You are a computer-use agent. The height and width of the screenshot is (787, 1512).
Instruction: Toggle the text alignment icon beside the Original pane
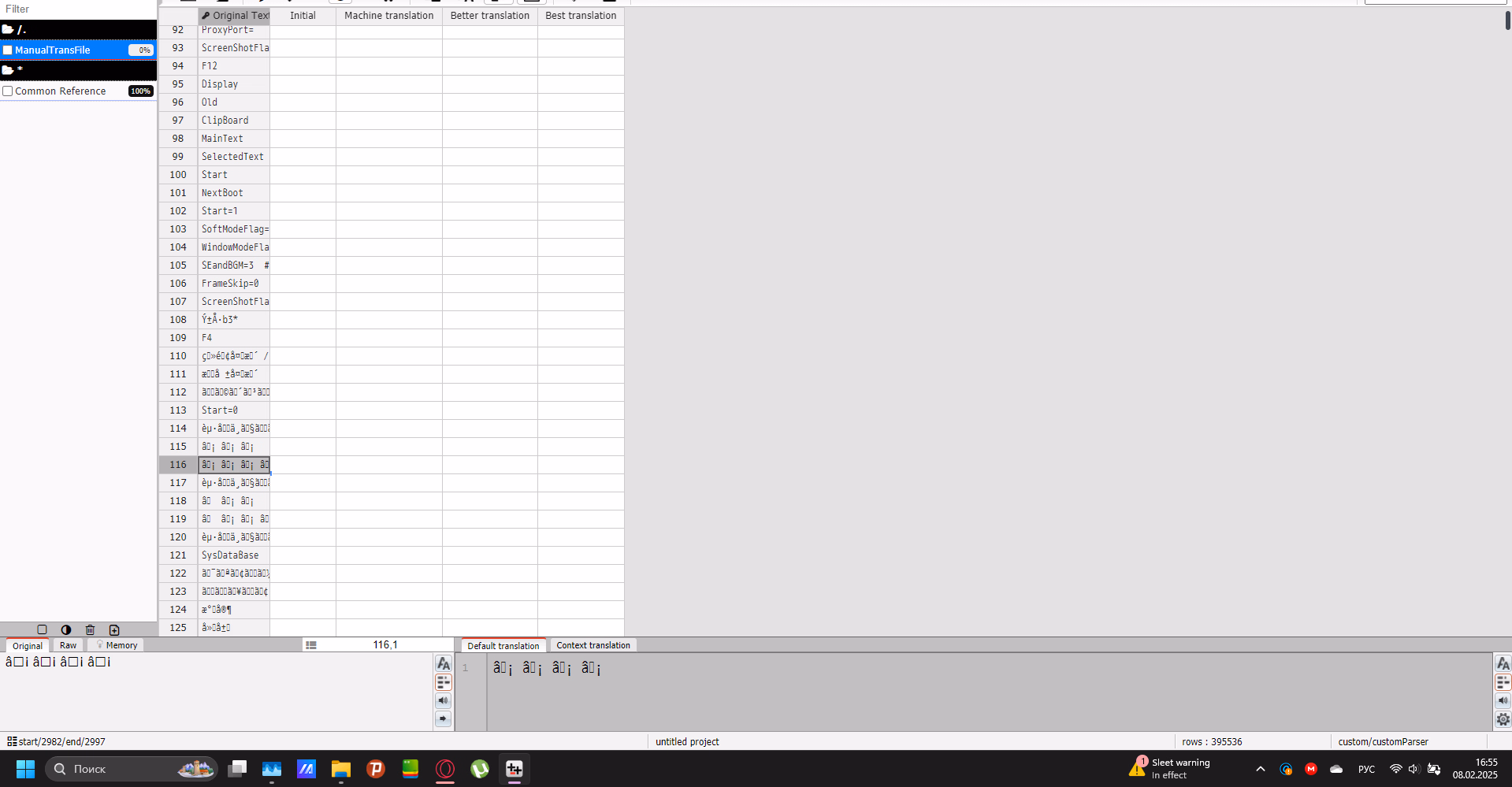click(444, 682)
